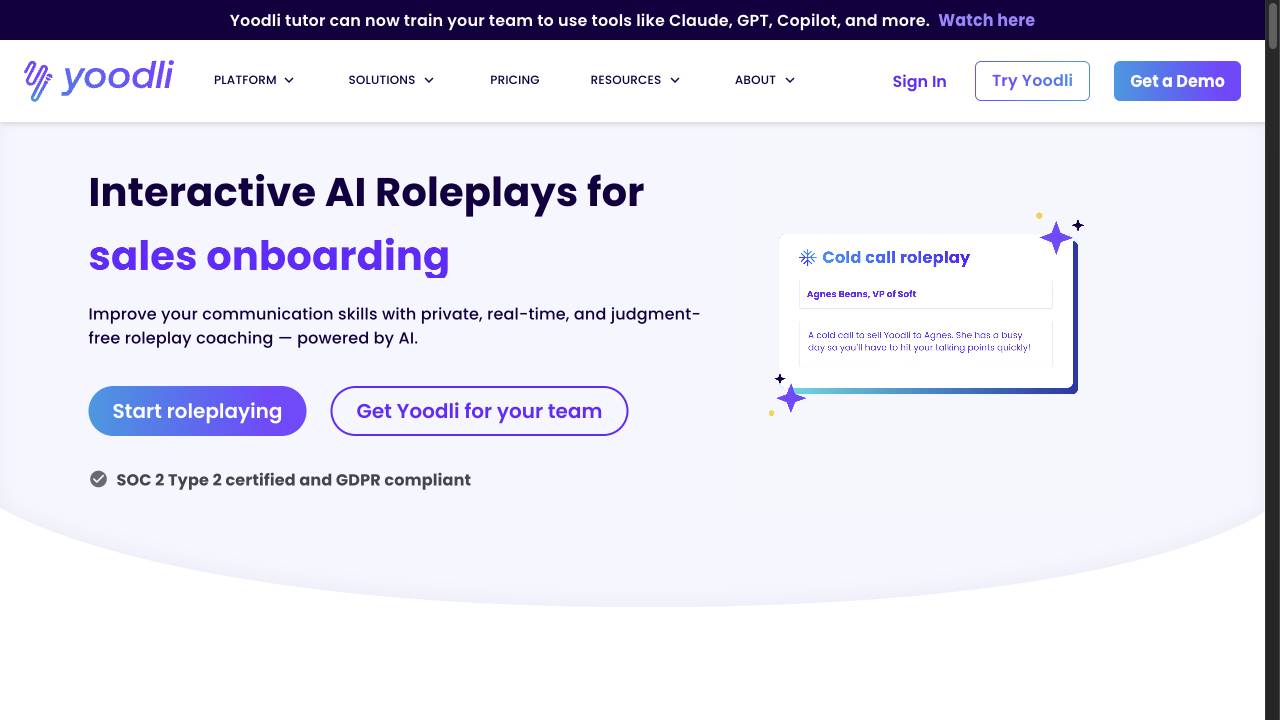
Task: Go to the Pricing page
Action: click(515, 80)
